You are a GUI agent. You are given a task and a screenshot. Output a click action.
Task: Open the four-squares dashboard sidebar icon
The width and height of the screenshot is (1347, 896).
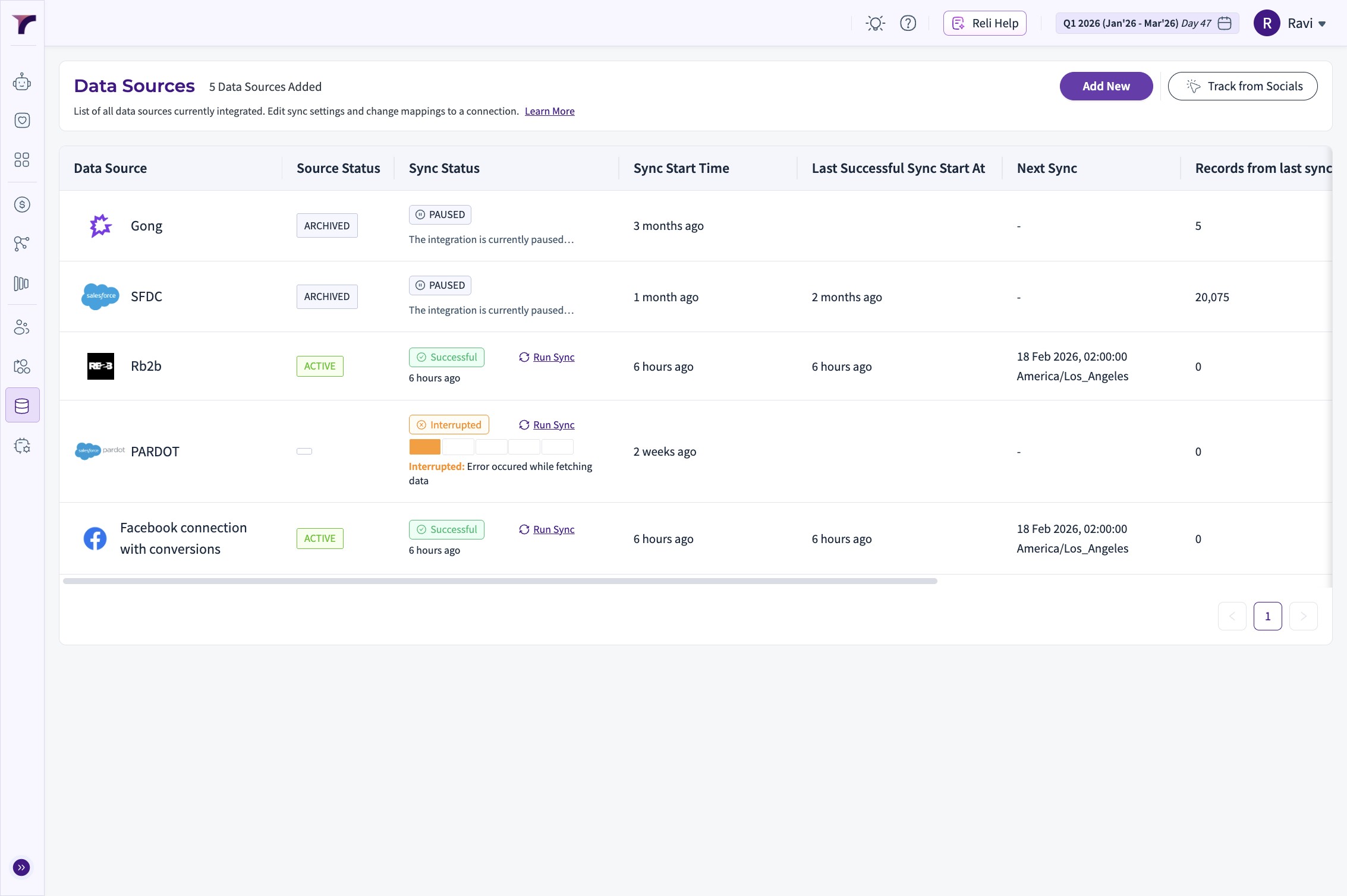coord(22,160)
